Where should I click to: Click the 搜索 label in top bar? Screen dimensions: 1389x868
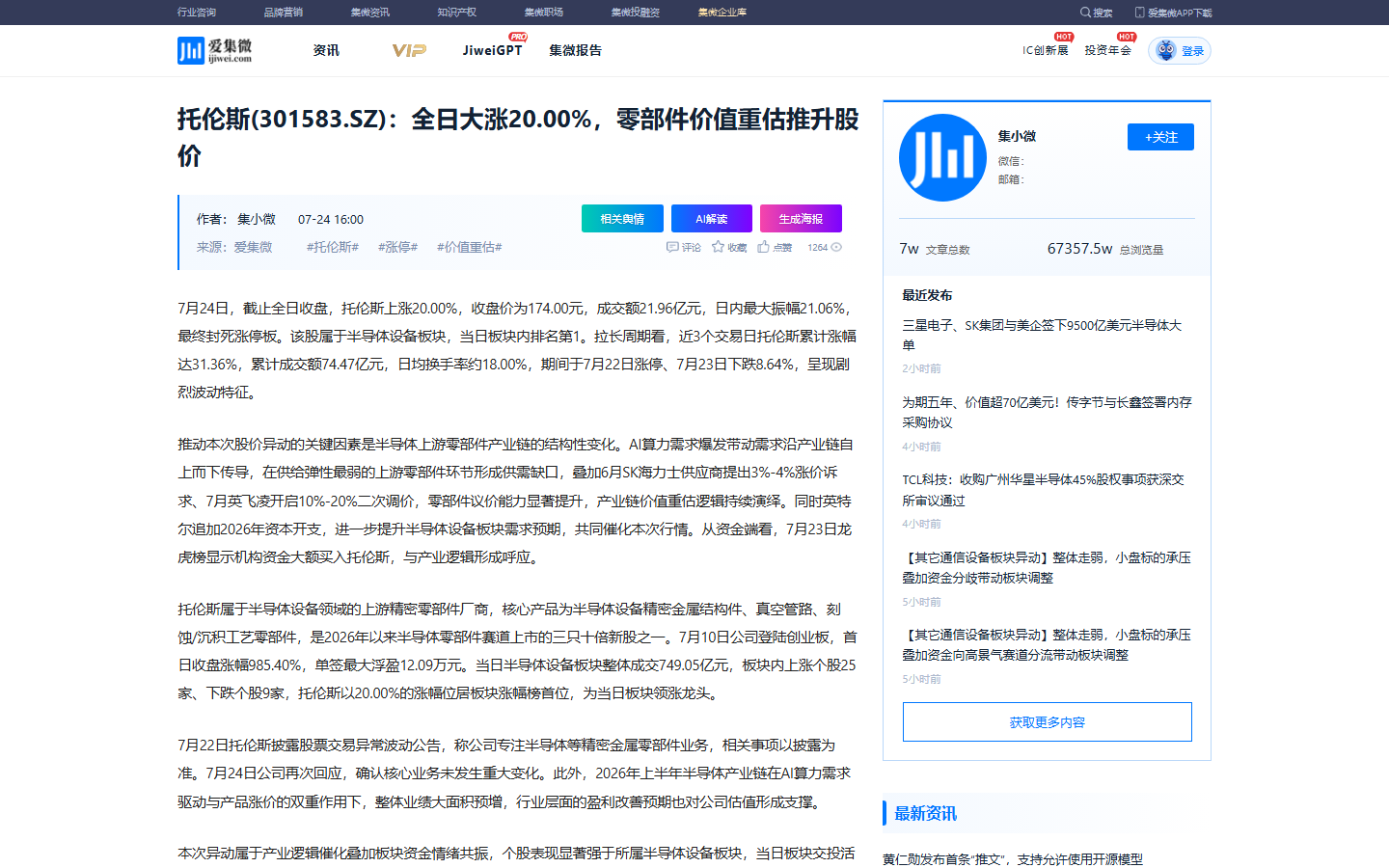click(x=1103, y=13)
